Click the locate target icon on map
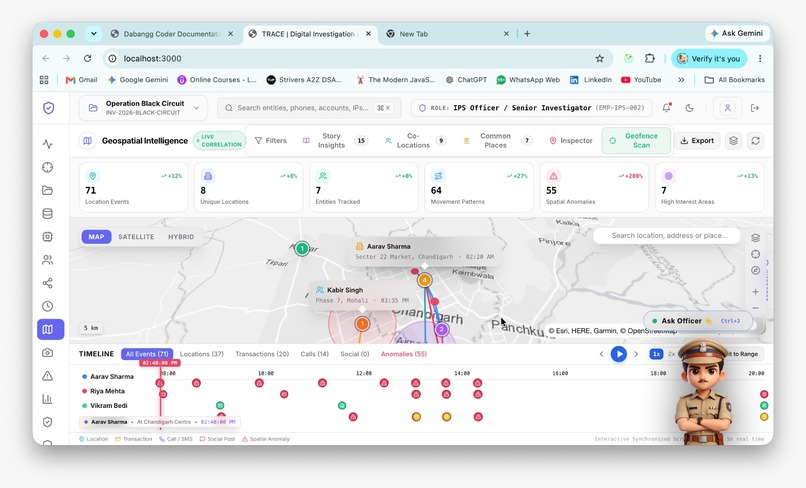This screenshot has height=488, width=806. 755,254
